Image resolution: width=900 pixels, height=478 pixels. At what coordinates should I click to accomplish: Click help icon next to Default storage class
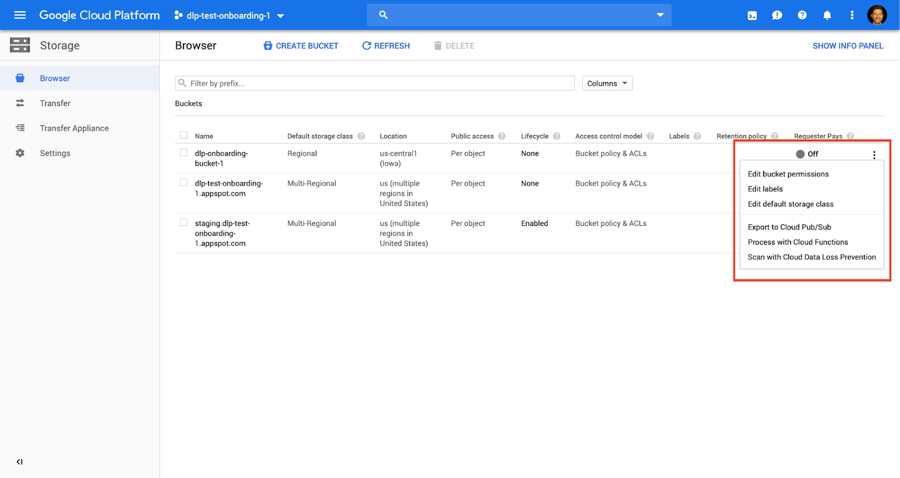coord(361,136)
